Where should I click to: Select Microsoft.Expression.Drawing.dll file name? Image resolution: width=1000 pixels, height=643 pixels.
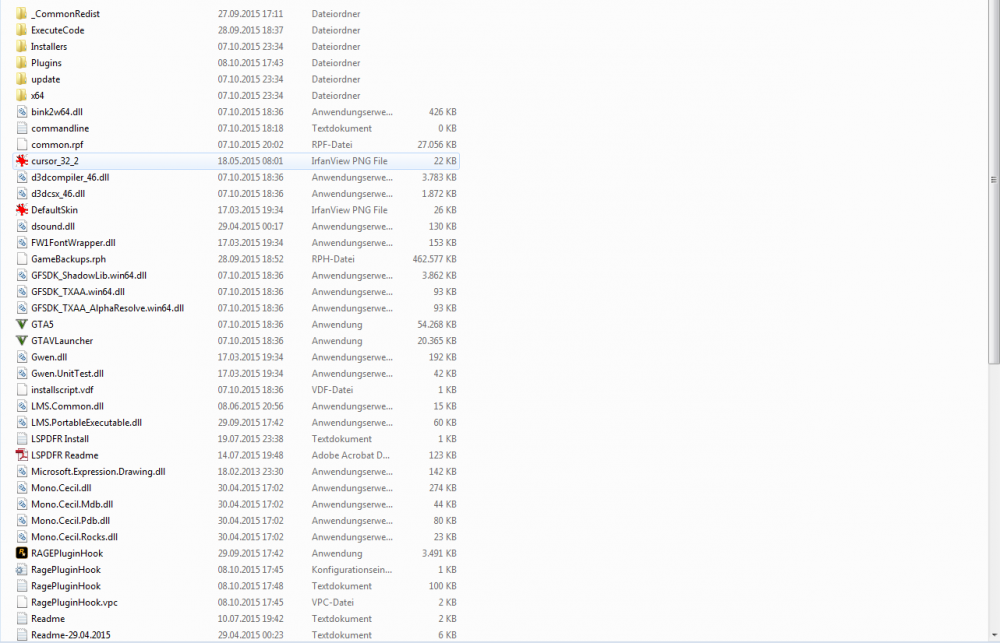[x=98, y=471]
